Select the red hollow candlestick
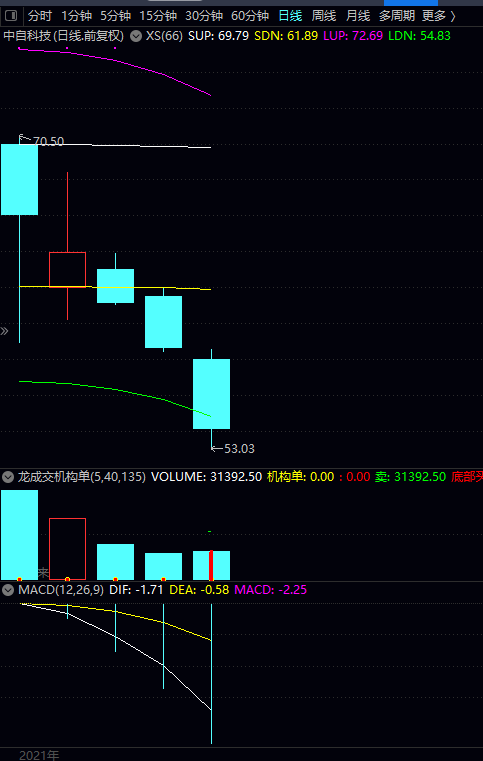Image resolution: width=483 pixels, height=761 pixels. click(67, 269)
